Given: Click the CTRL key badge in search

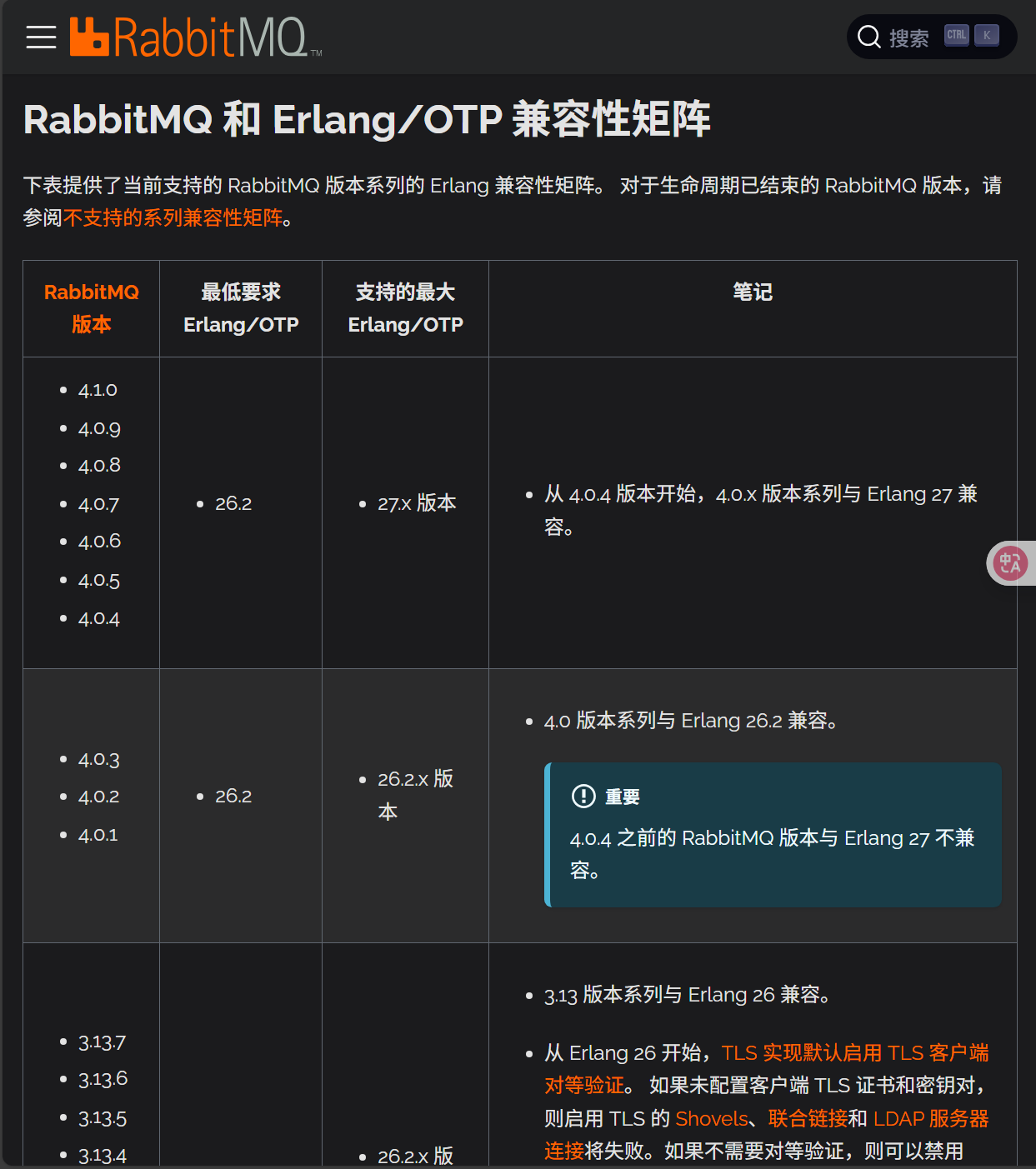Looking at the screenshot, I should tap(956, 36).
